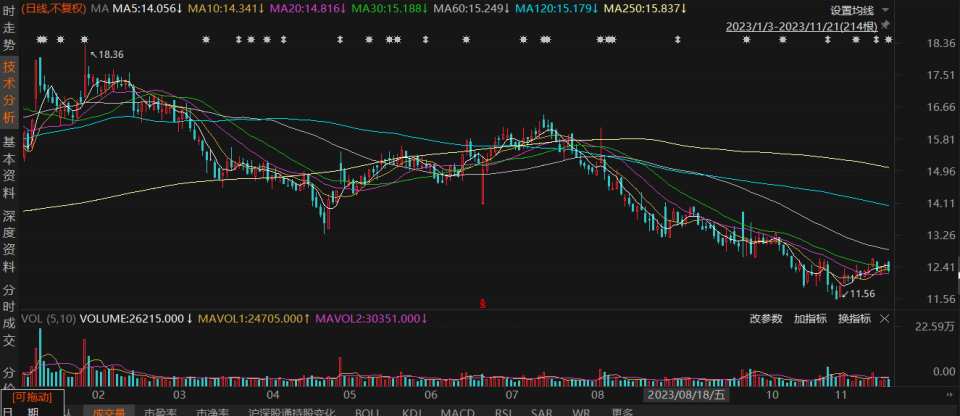Select the 技术分析 sidebar tab
The width and height of the screenshot is (960, 416).
click(x=9, y=92)
